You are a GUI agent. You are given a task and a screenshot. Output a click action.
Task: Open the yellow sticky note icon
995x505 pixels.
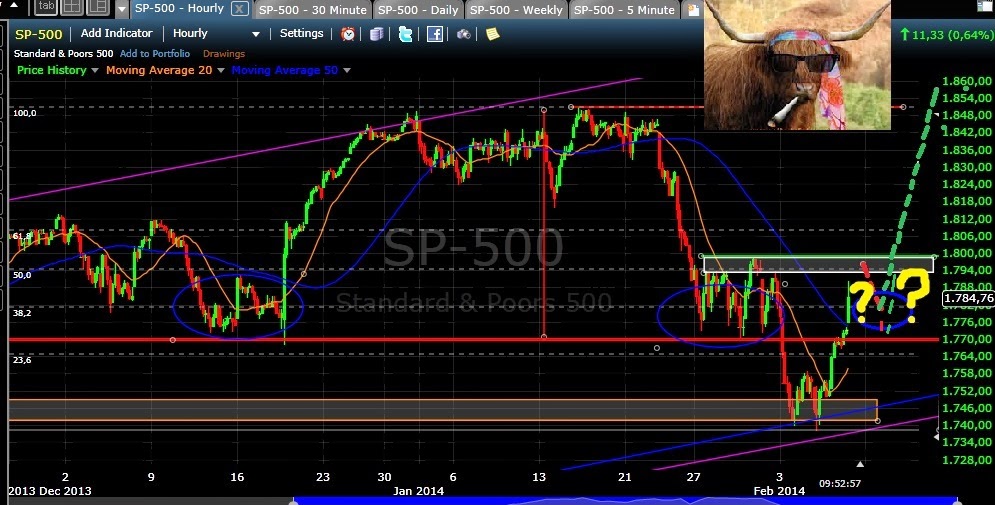(493, 34)
